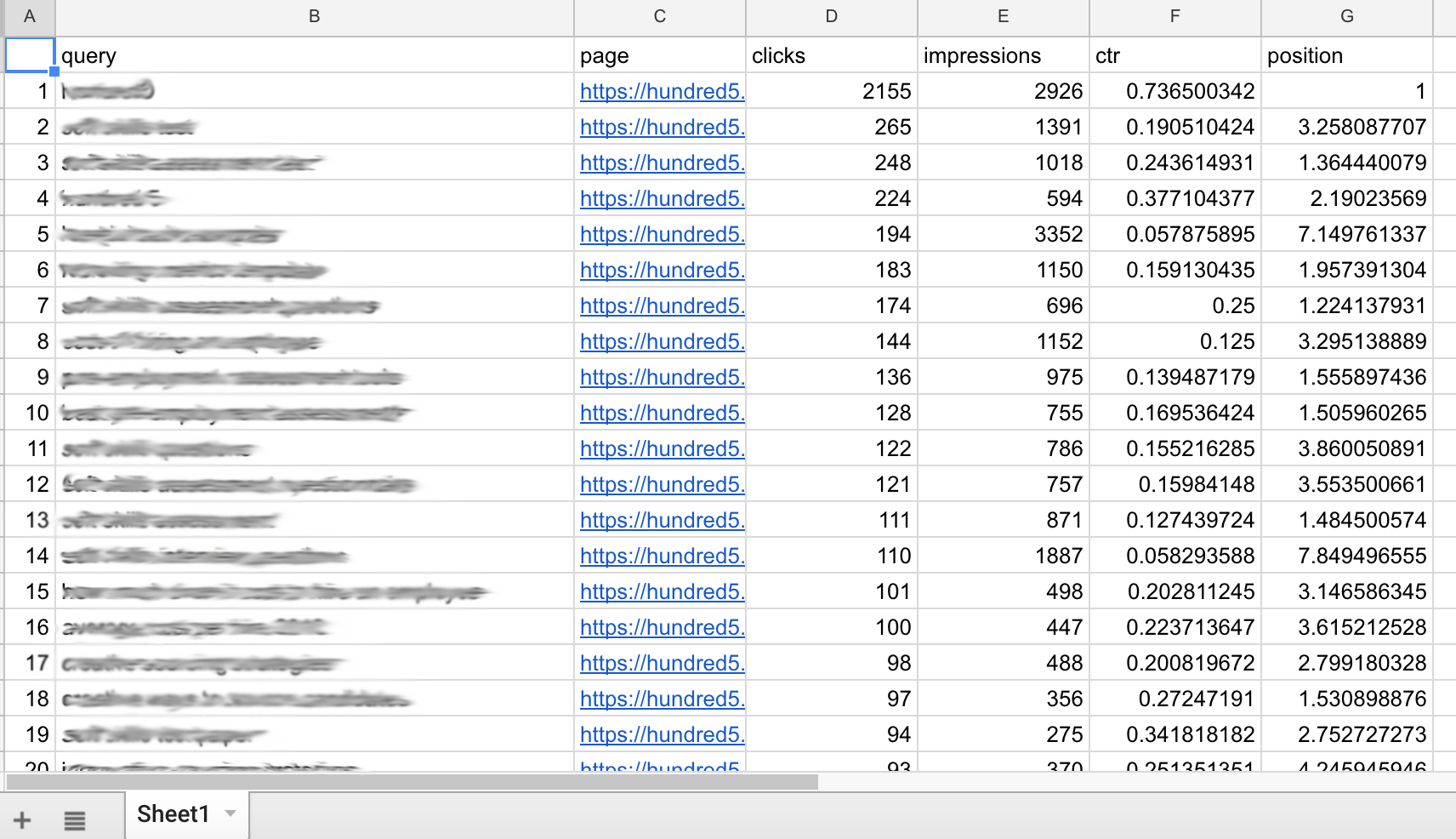Click the impressions cell '871'
The image size is (1456, 839).
tap(1004, 520)
